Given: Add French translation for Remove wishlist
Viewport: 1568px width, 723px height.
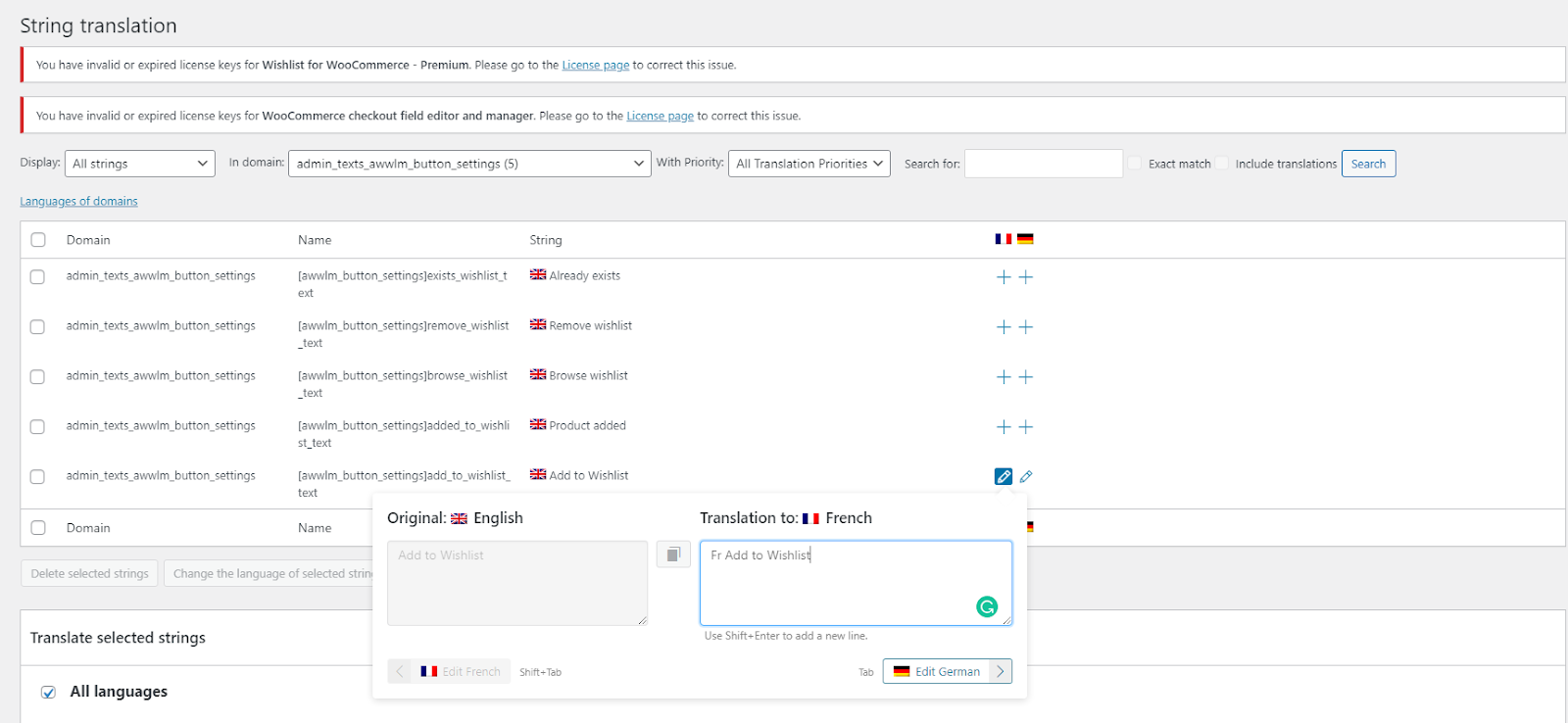Looking at the screenshot, I should (x=1004, y=327).
